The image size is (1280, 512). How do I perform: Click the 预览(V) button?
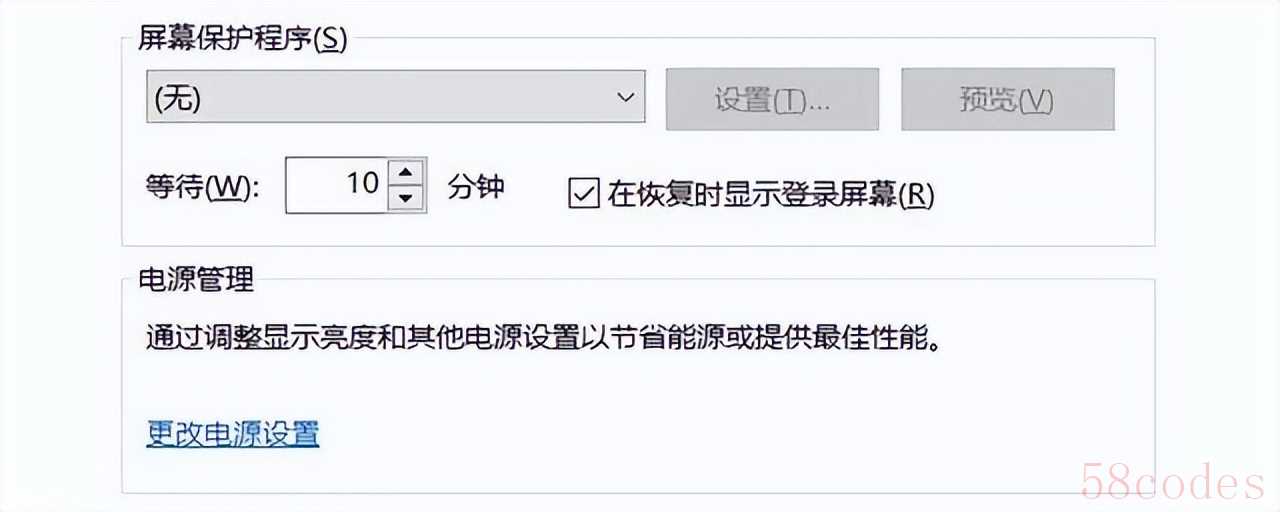[x=1007, y=99]
